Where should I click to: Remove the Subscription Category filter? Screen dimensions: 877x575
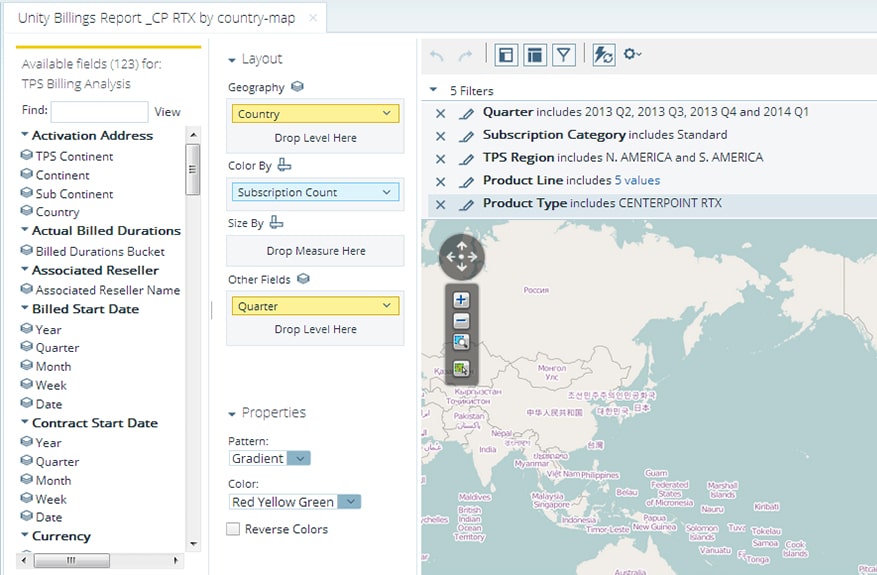[441, 136]
